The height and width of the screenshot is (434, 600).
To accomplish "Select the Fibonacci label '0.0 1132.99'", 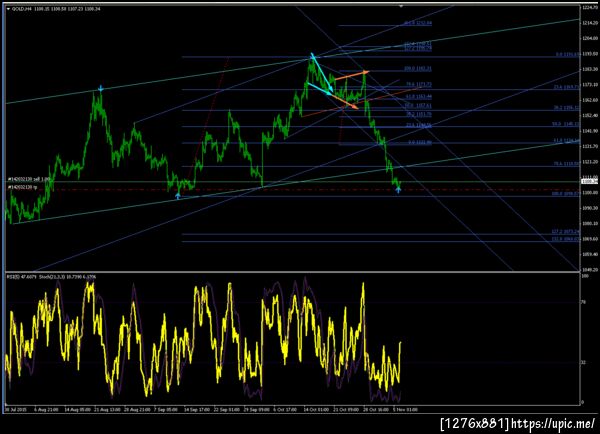I will click(x=420, y=142).
